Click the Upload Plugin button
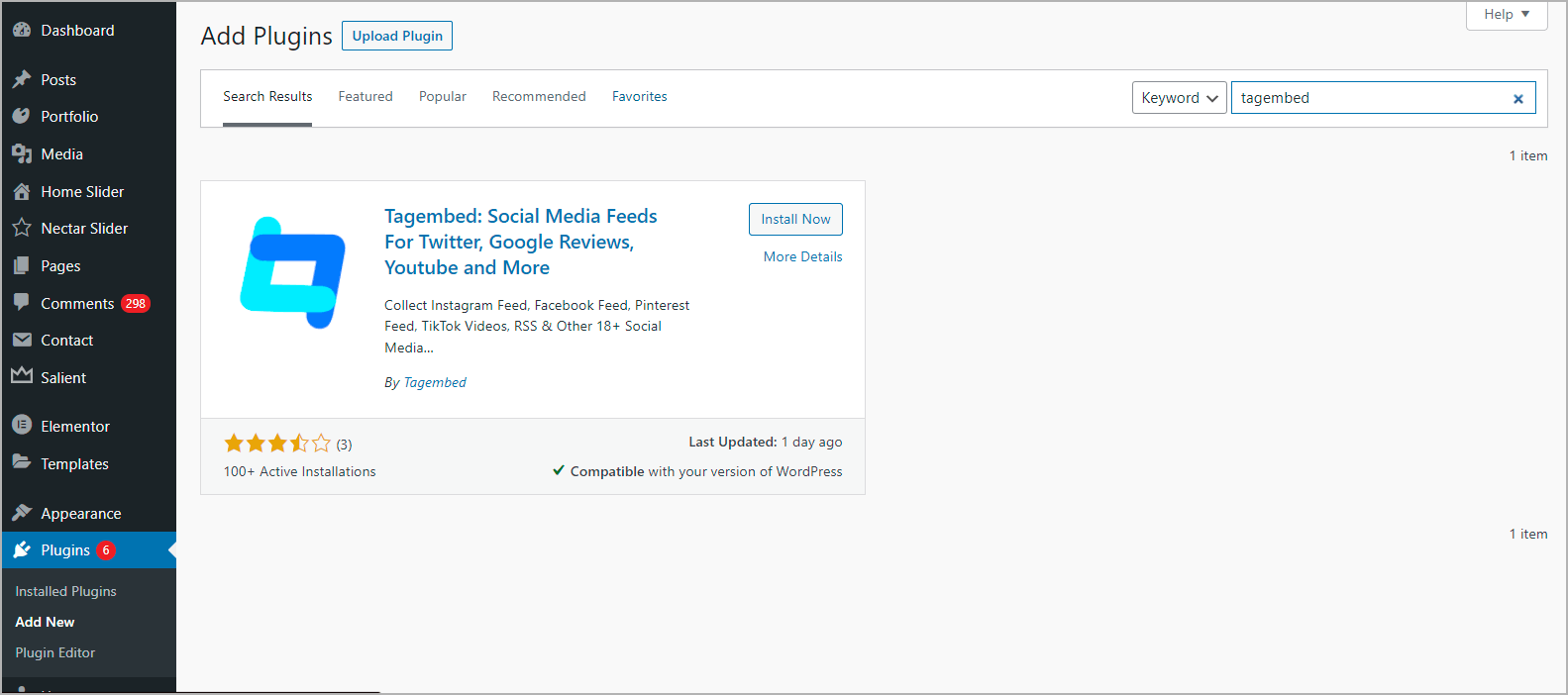This screenshot has width=1568, height=695. 397,36
